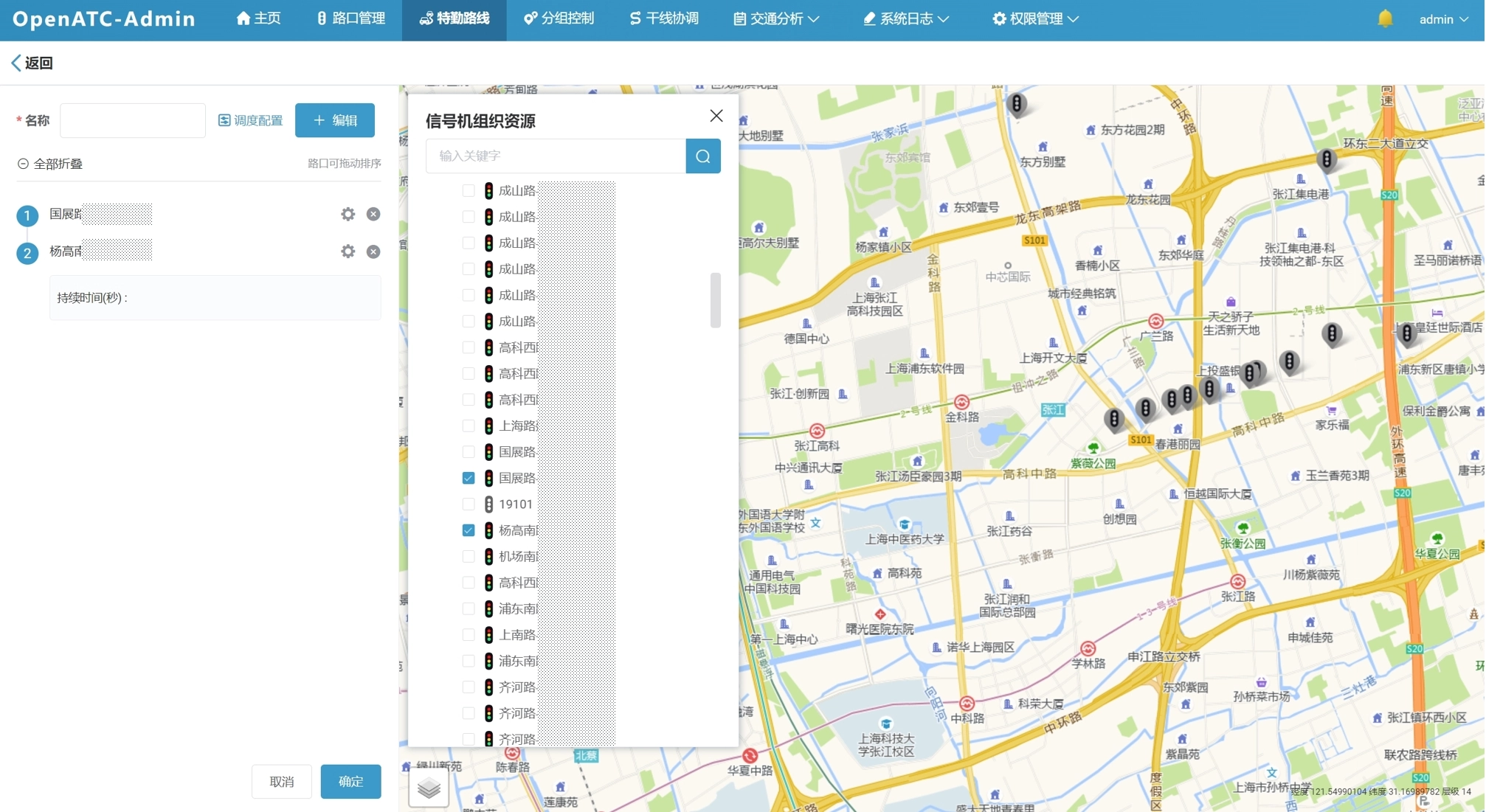Screen dimensions: 1486x812
Task: Uncheck the checked 国展路 checkbox
Action: click(469, 478)
